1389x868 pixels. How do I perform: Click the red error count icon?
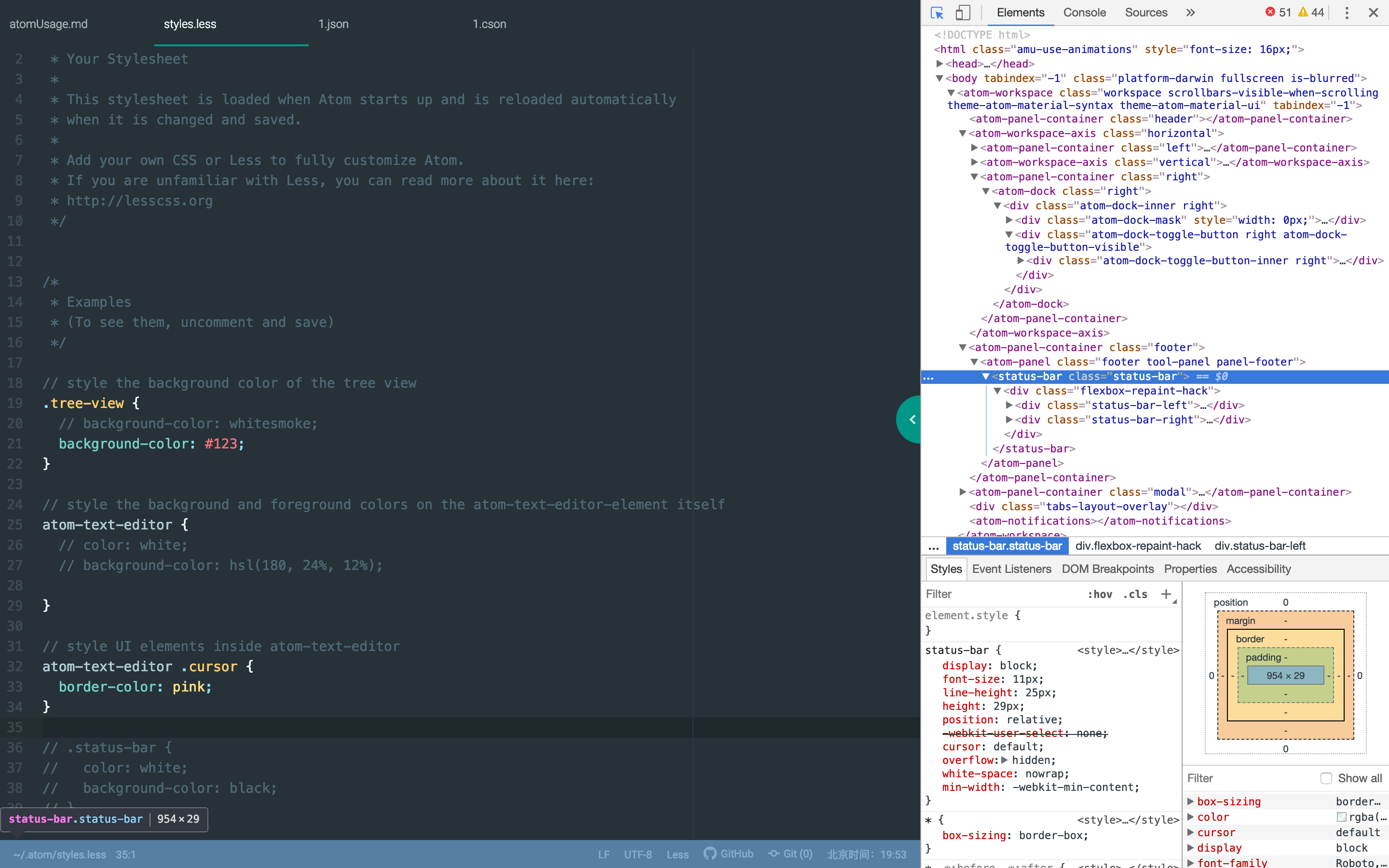tap(1270, 12)
